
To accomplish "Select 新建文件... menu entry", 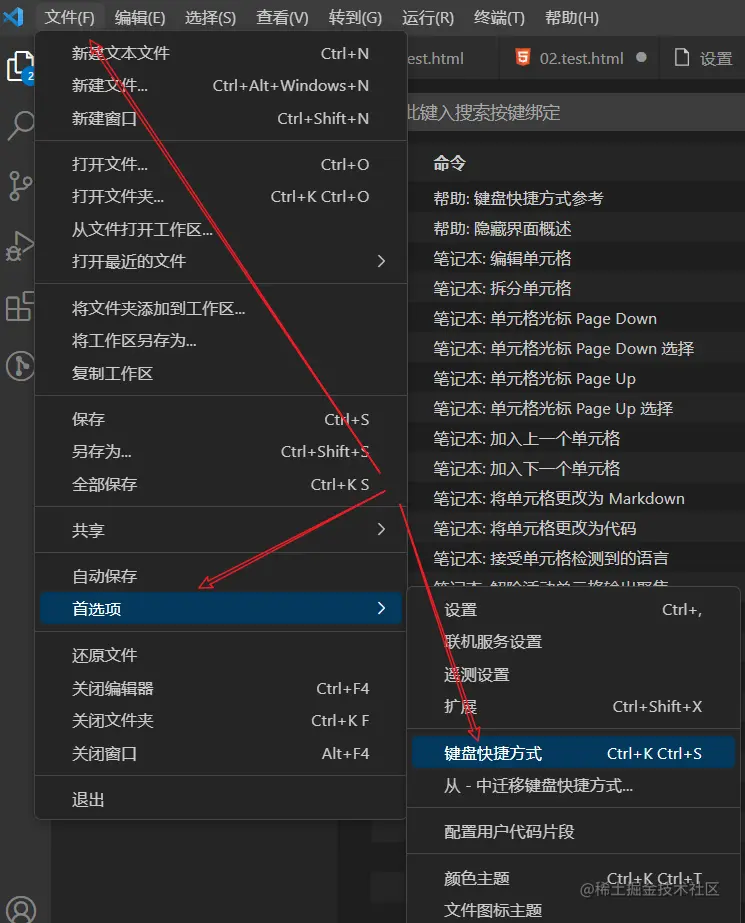I will pyautogui.click(x=221, y=86).
